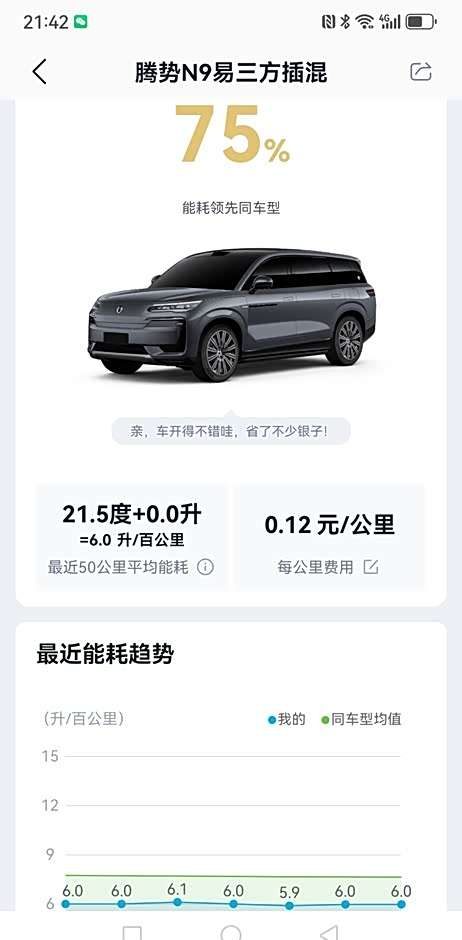The height and width of the screenshot is (940, 462).
Task: Tap the 亲，车开得不错哇 message bubble
Action: click(231, 431)
